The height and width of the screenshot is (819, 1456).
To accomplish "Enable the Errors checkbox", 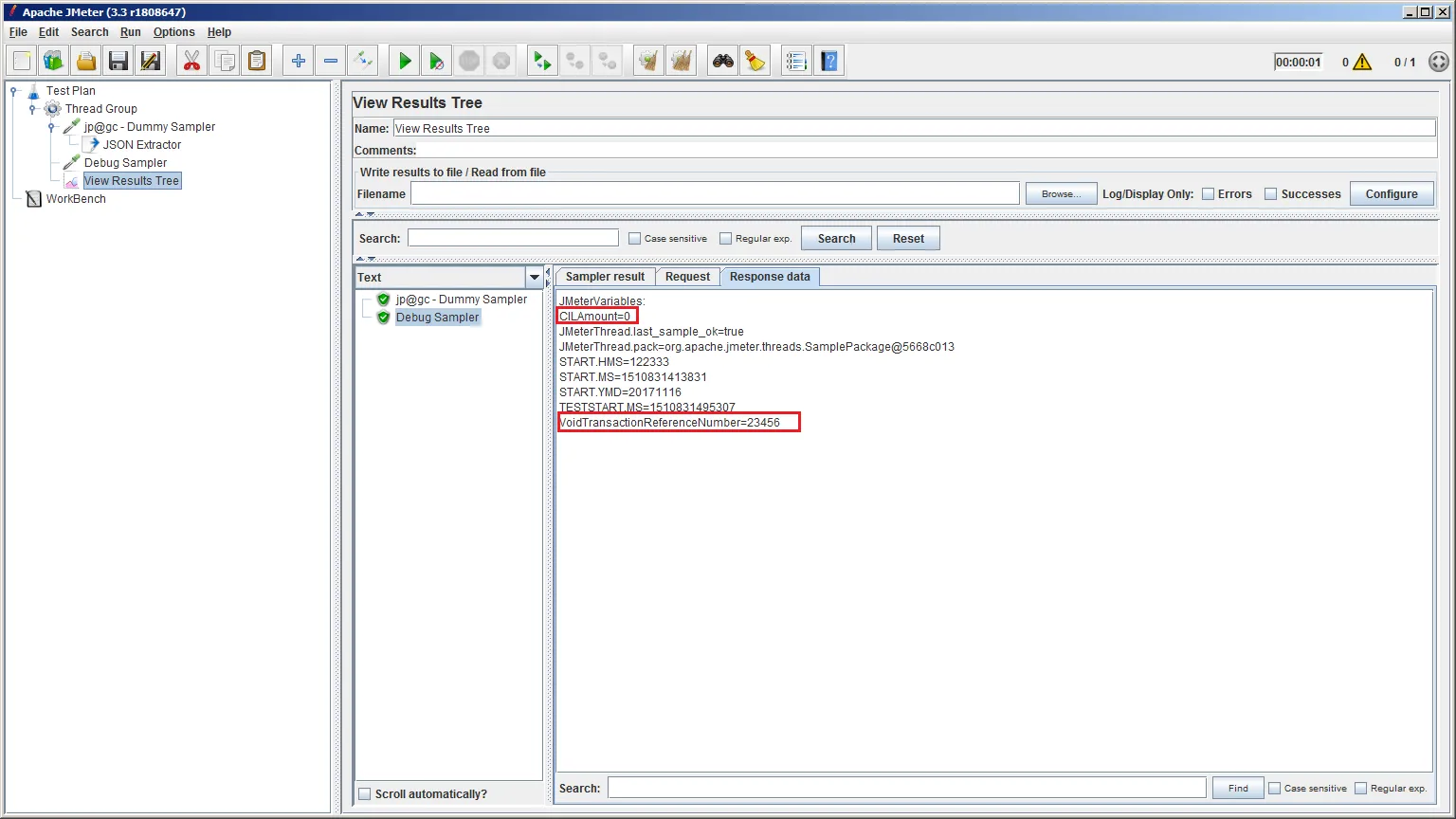I will (x=1209, y=194).
